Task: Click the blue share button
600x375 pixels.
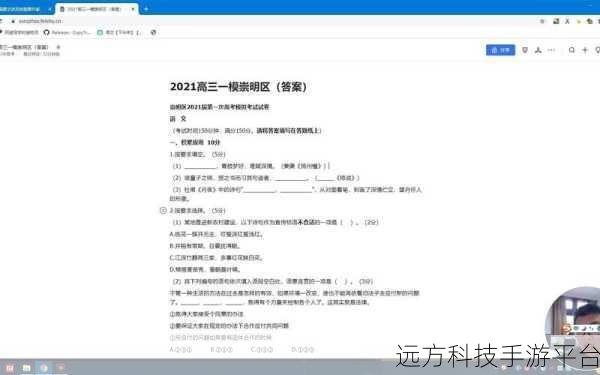Action: tap(501, 50)
